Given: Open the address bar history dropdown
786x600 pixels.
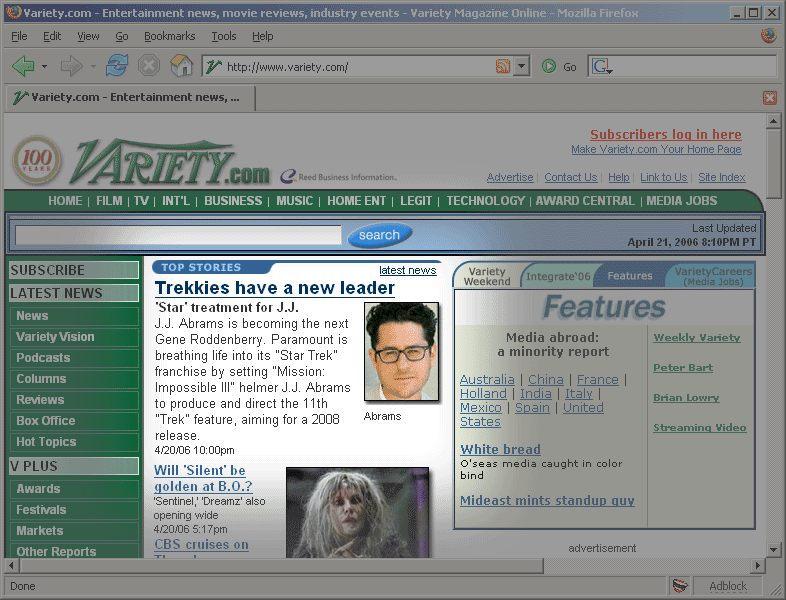Looking at the screenshot, I should (x=521, y=67).
